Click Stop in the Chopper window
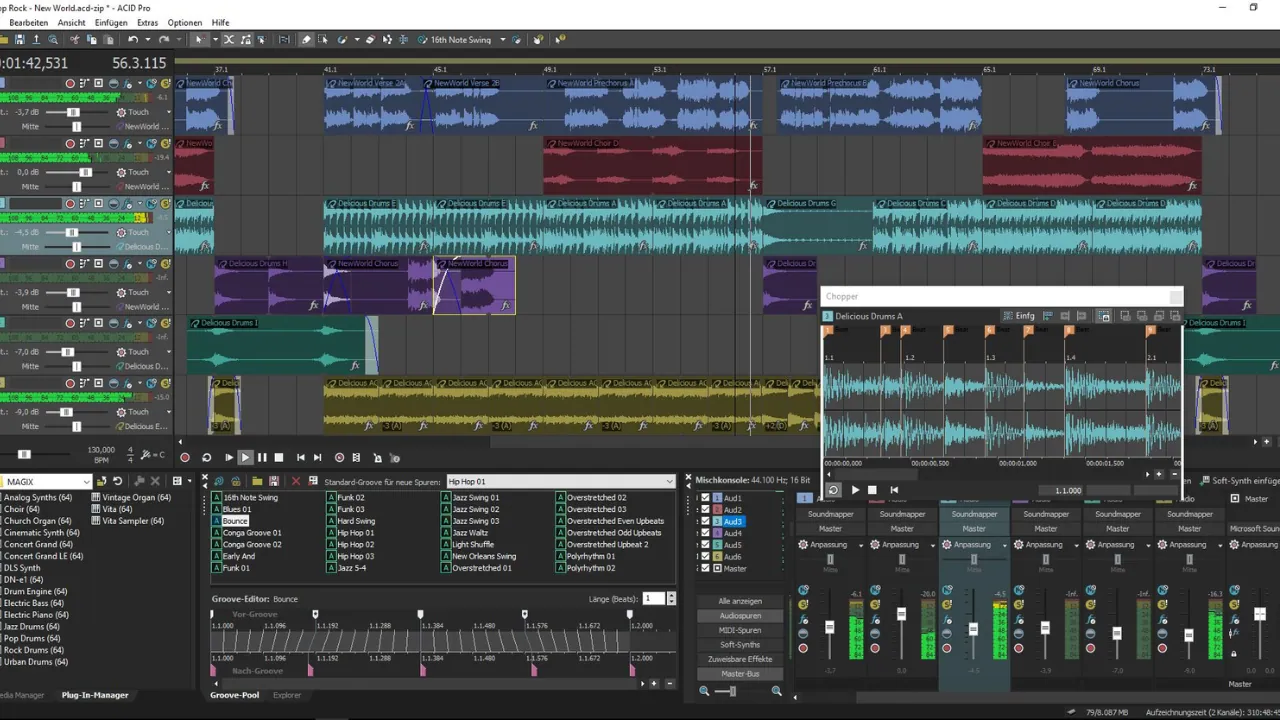This screenshot has width=1280, height=720. click(872, 490)
